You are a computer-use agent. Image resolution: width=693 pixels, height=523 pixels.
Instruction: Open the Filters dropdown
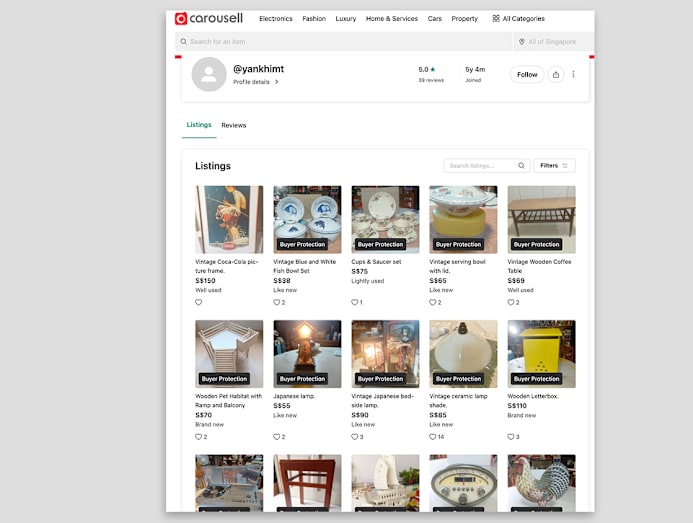coord(554,166)
